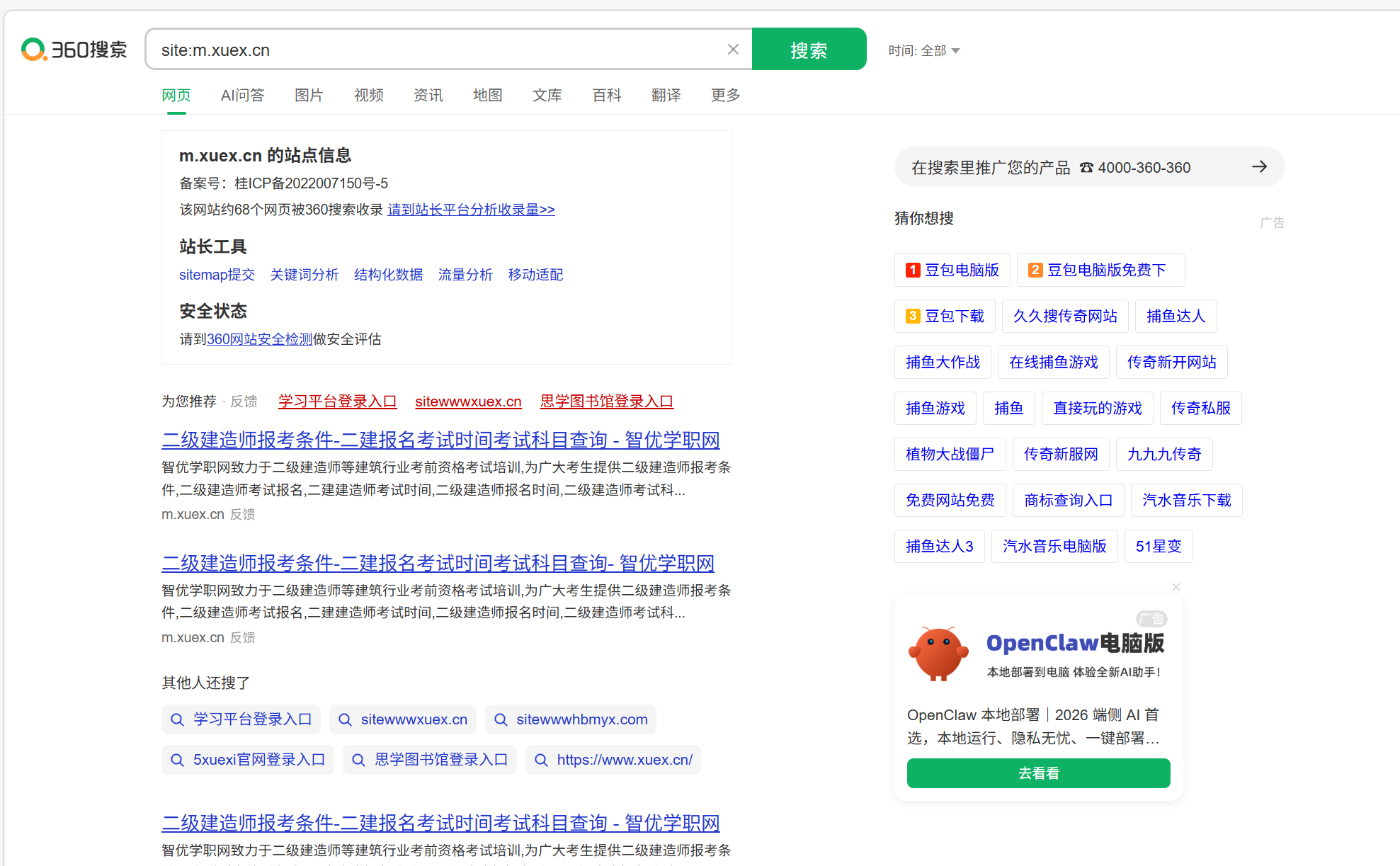Click 反馈 under the first search result
The height and width of the screenshot is (866, 1400).
[243, 515]
